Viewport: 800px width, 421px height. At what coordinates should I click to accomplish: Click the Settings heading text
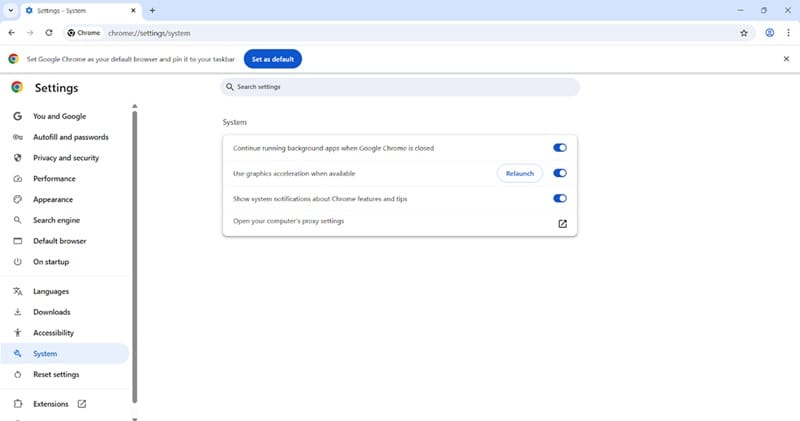(x=56, y=88)
